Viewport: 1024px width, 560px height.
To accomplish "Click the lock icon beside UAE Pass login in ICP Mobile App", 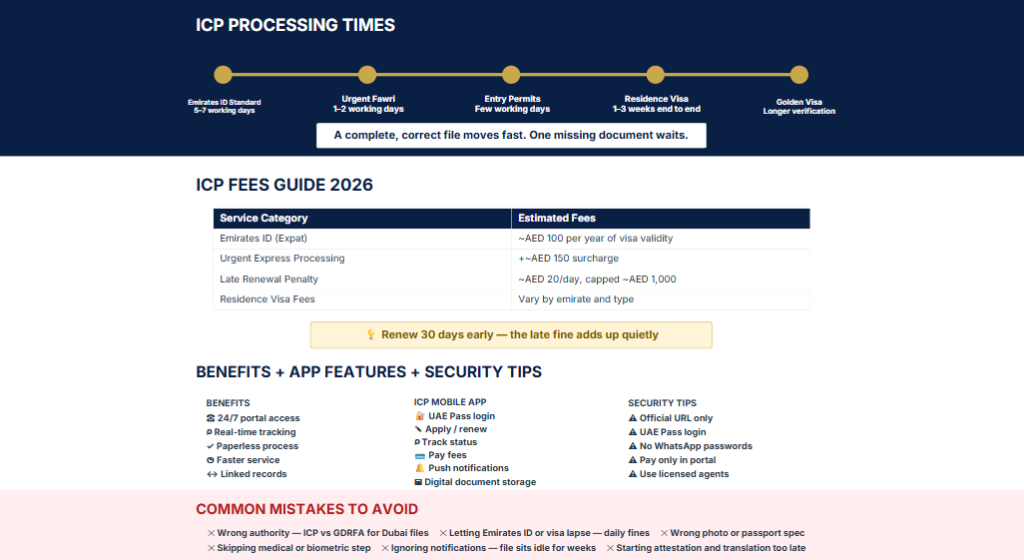I will 419,416.
